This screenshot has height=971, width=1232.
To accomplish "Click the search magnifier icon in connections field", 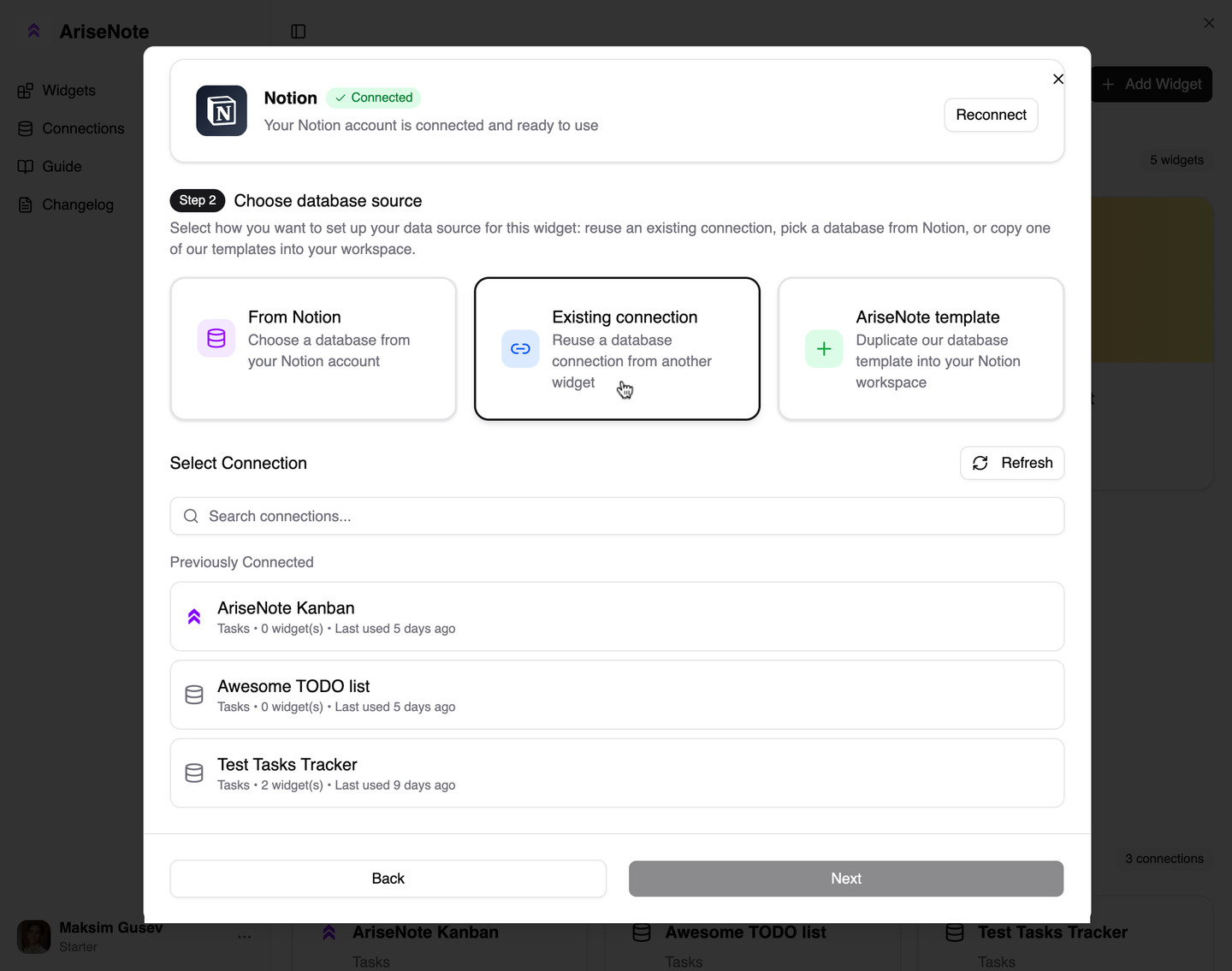I will point(191,516).
